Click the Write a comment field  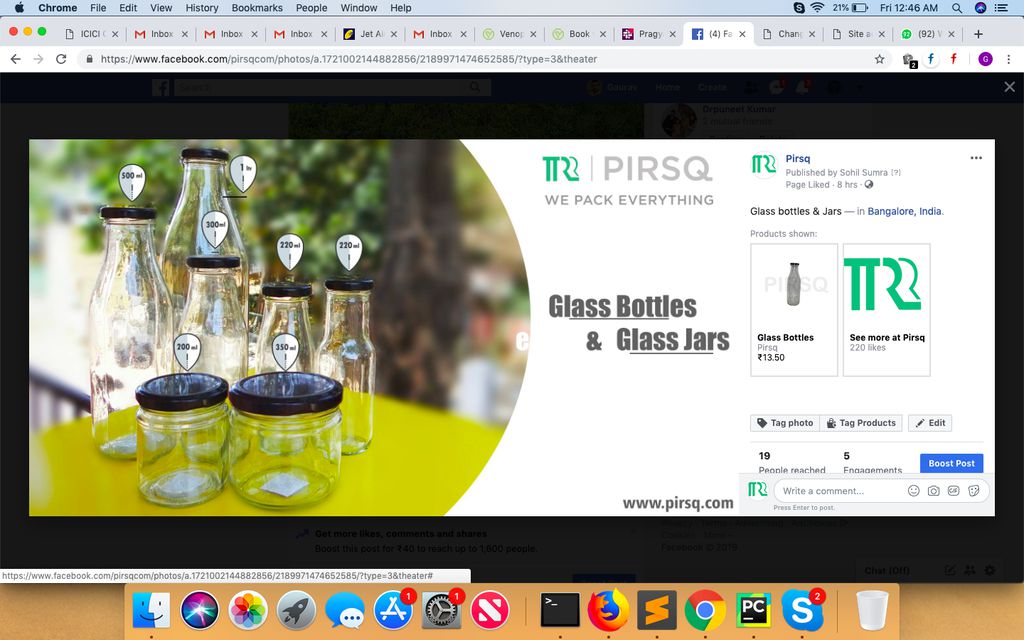[840, 490]
